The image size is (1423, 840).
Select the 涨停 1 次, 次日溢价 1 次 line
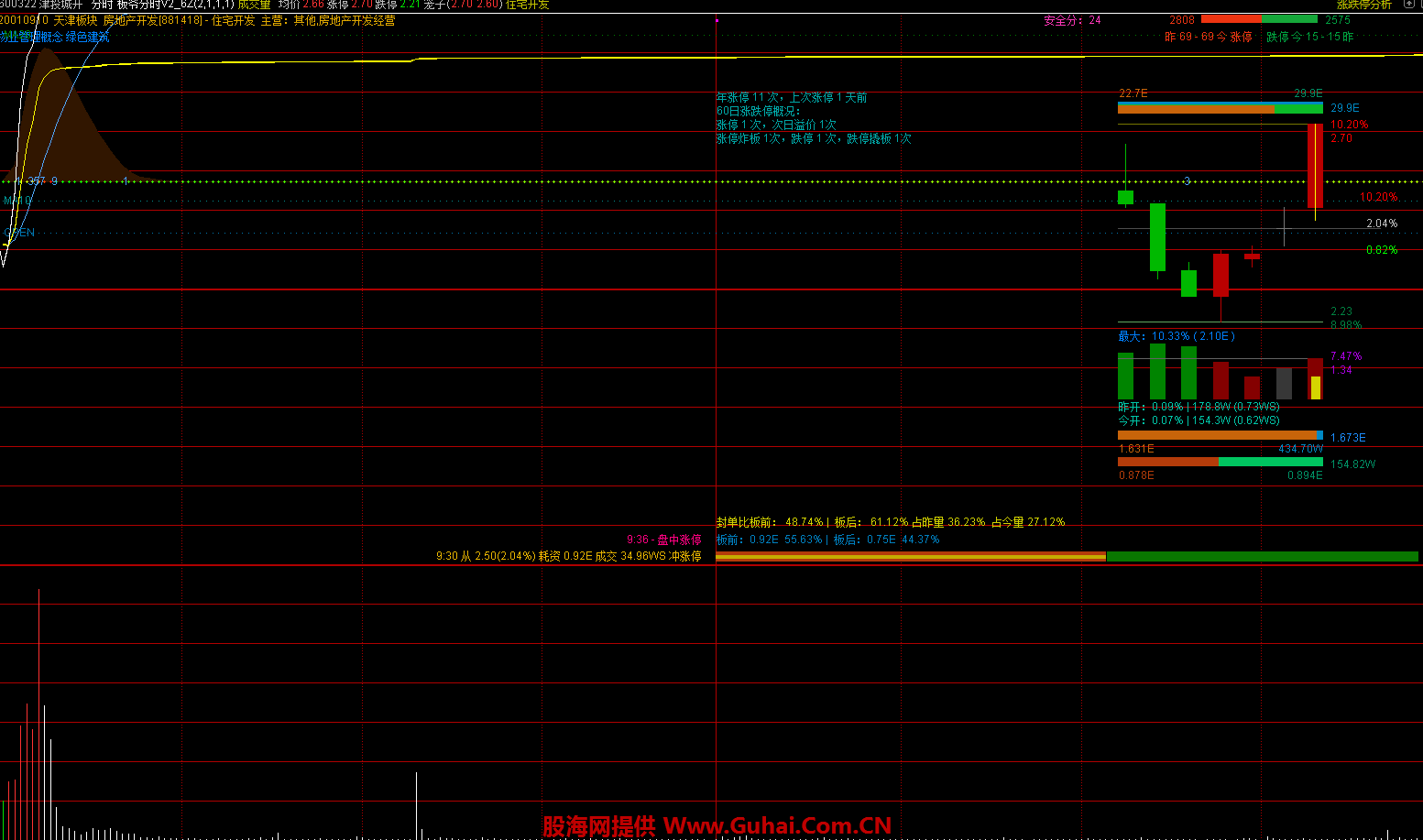[x=776, y=125]
